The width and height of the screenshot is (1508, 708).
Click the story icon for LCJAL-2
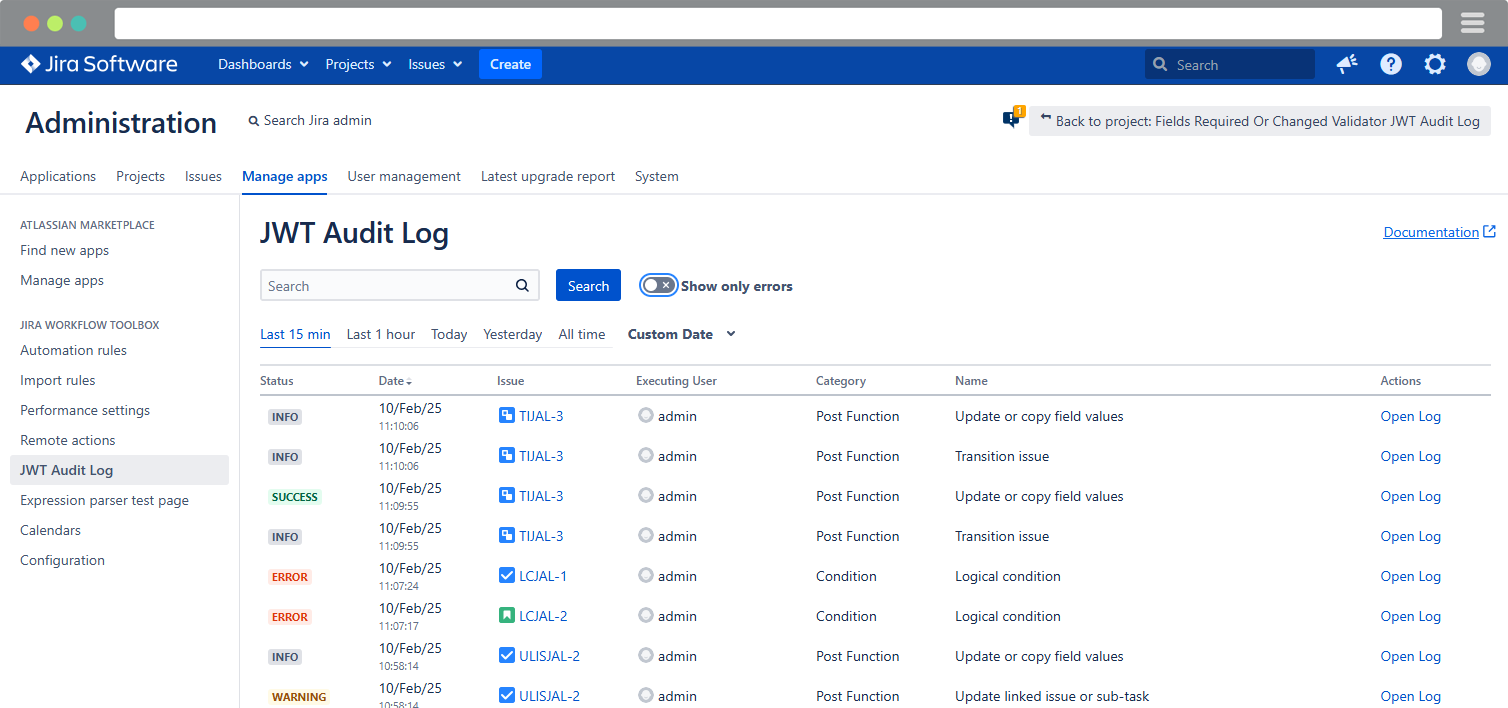[x=506, y=615]
